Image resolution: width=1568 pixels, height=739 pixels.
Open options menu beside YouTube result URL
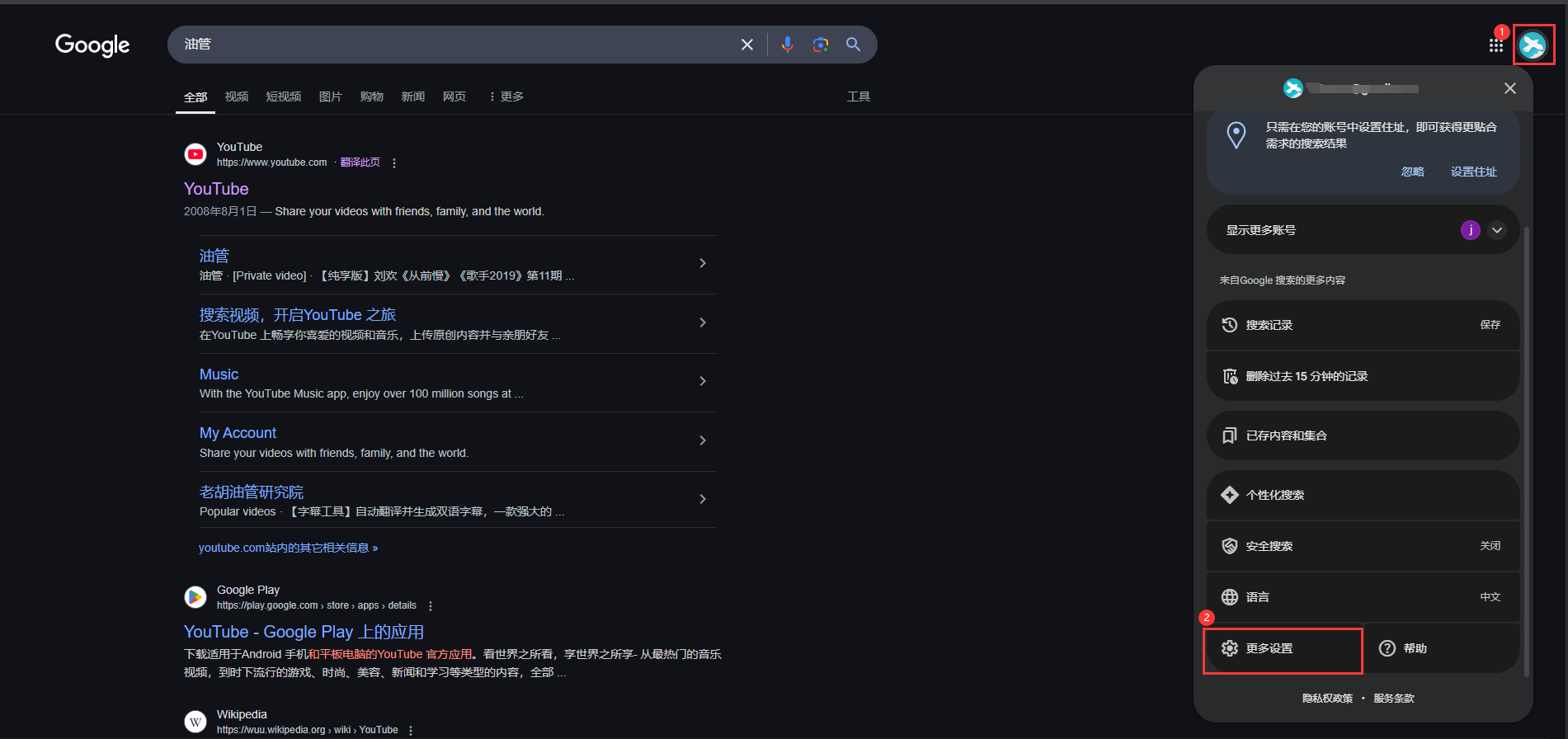(394, 163)
